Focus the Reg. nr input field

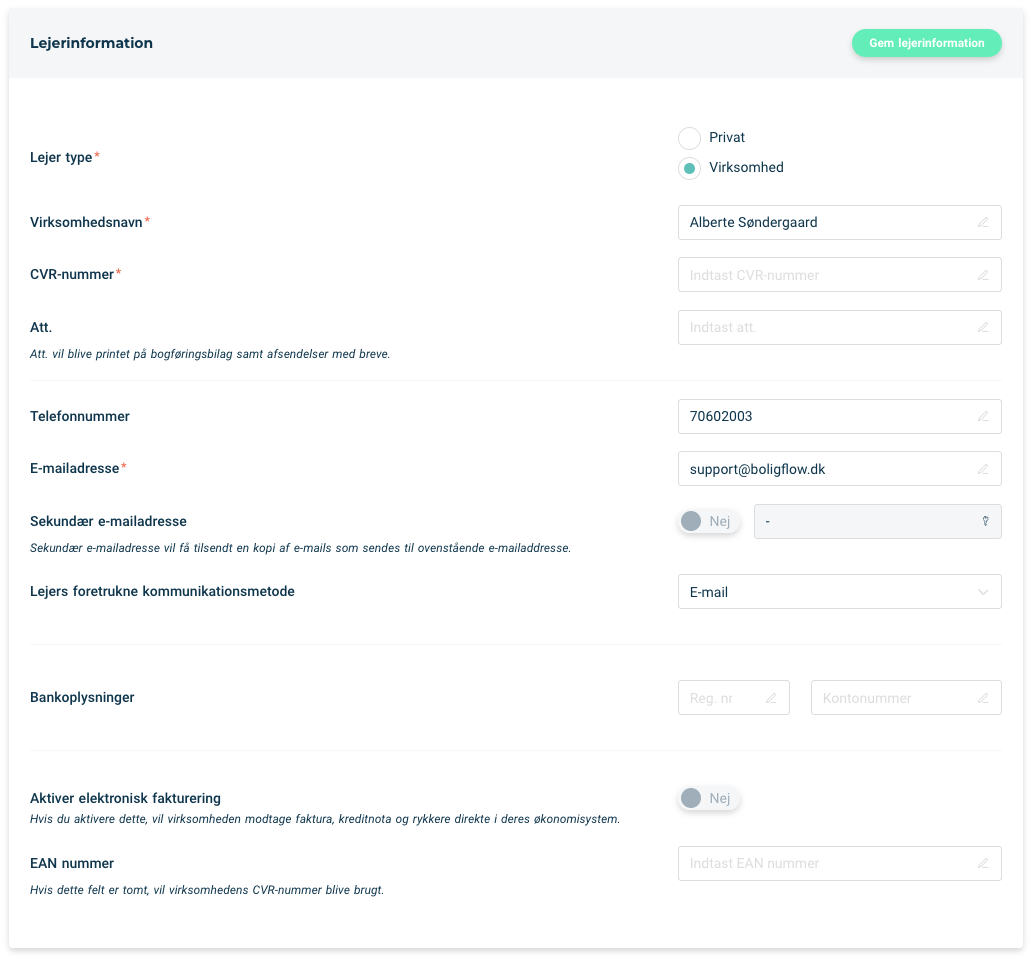pyautogui.click(x=733, y=698)
